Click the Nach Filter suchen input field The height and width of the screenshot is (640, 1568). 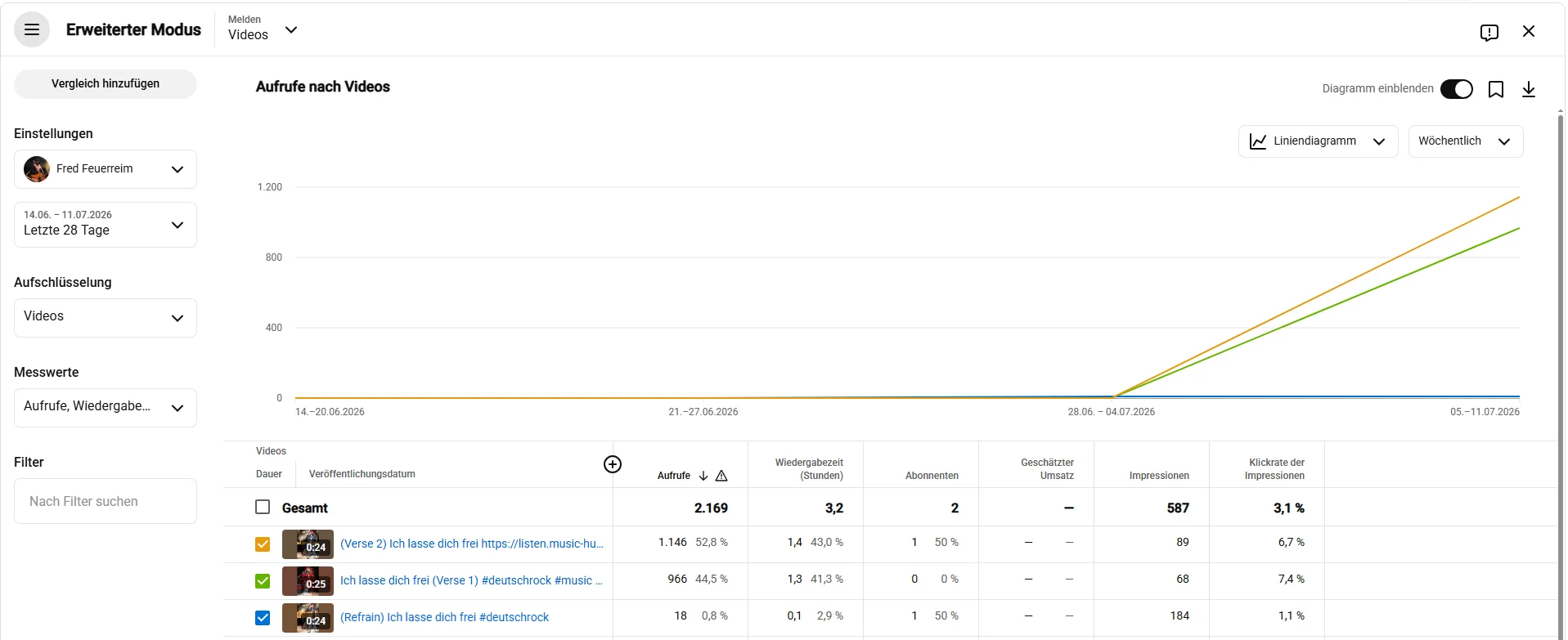click(106, 501)
